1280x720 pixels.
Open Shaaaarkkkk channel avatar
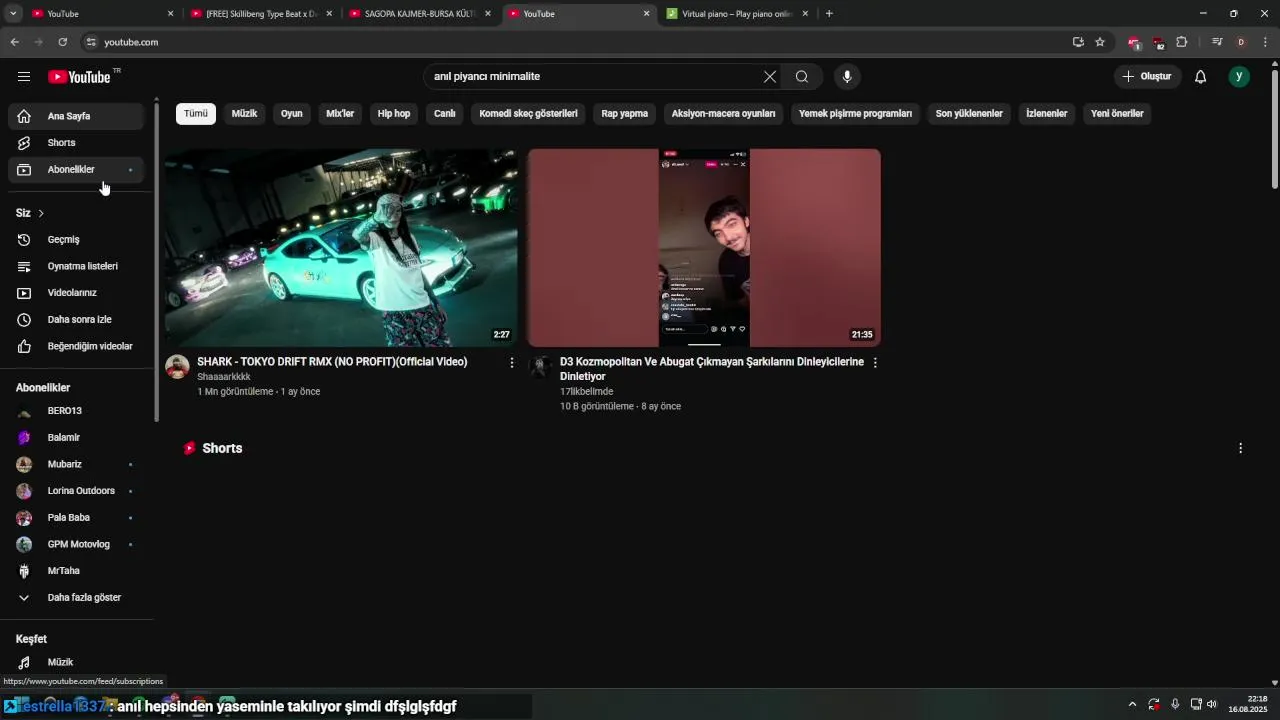coord(177,367)
